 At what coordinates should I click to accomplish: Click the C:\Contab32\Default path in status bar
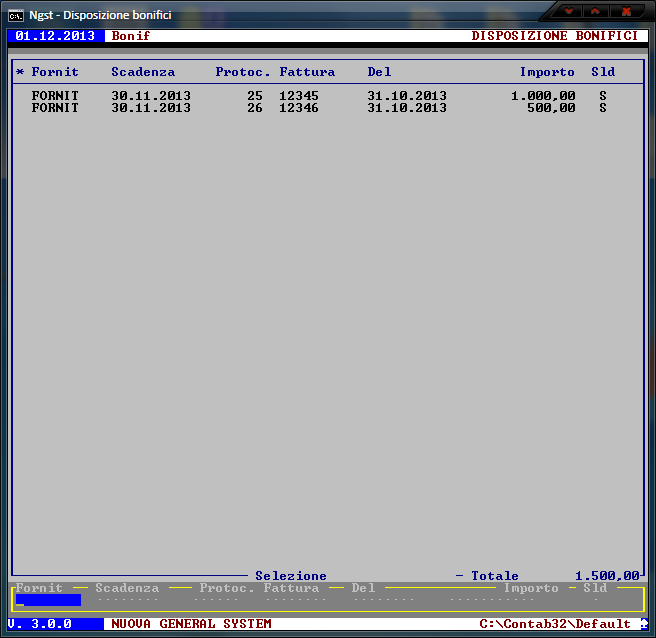point(555,624)
